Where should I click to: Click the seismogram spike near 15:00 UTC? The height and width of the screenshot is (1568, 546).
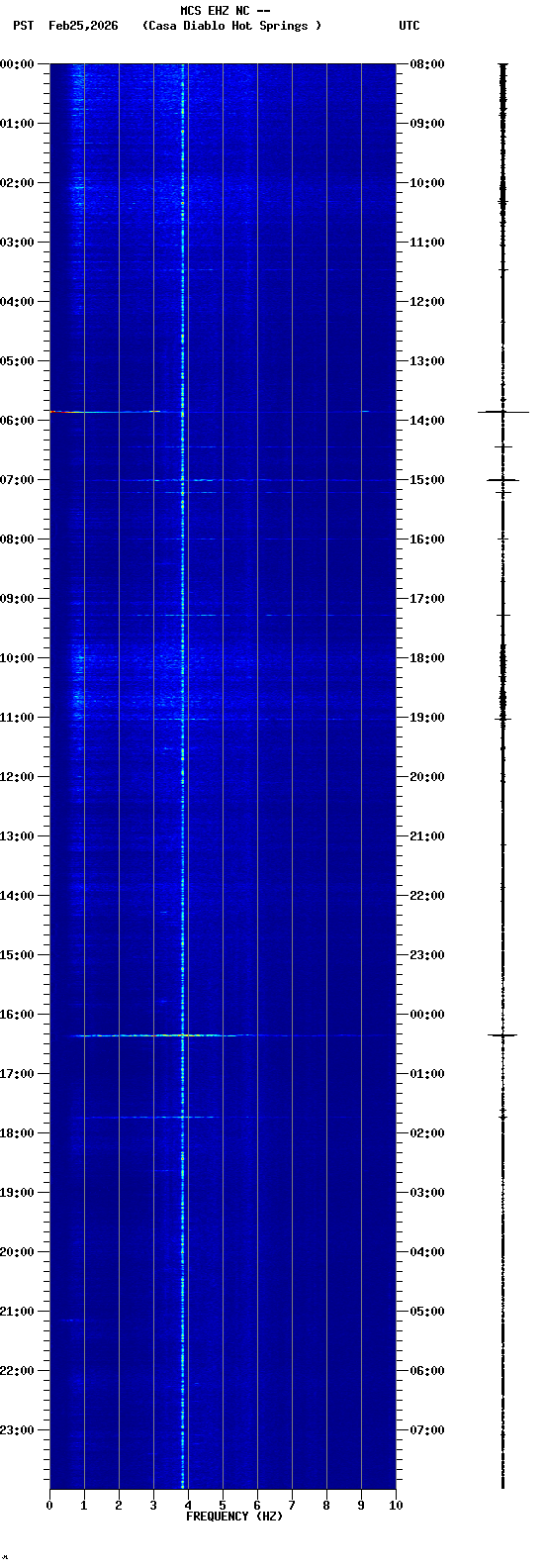pyautogui.click(x=502, y=480)
